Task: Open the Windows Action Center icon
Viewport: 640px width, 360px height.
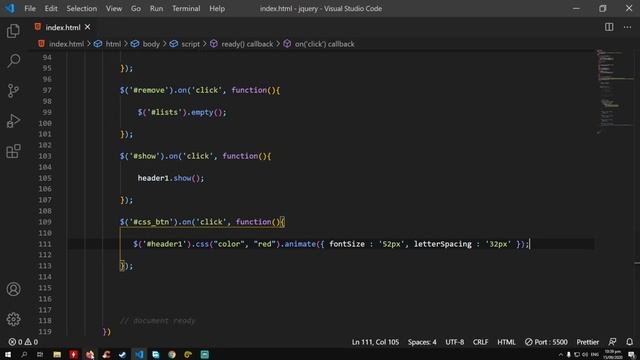Action: [631, 354]
